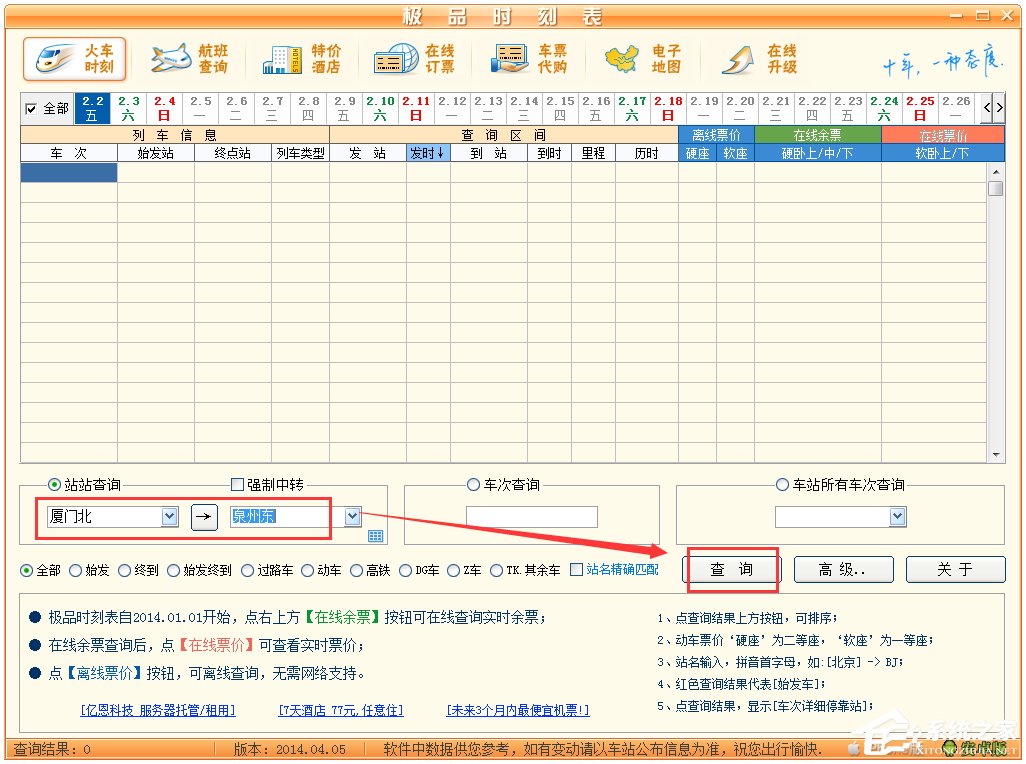Screen dimensions: 1026x764
Task: Select the 车次查询 train number radio button
Action: click(473, 485)
